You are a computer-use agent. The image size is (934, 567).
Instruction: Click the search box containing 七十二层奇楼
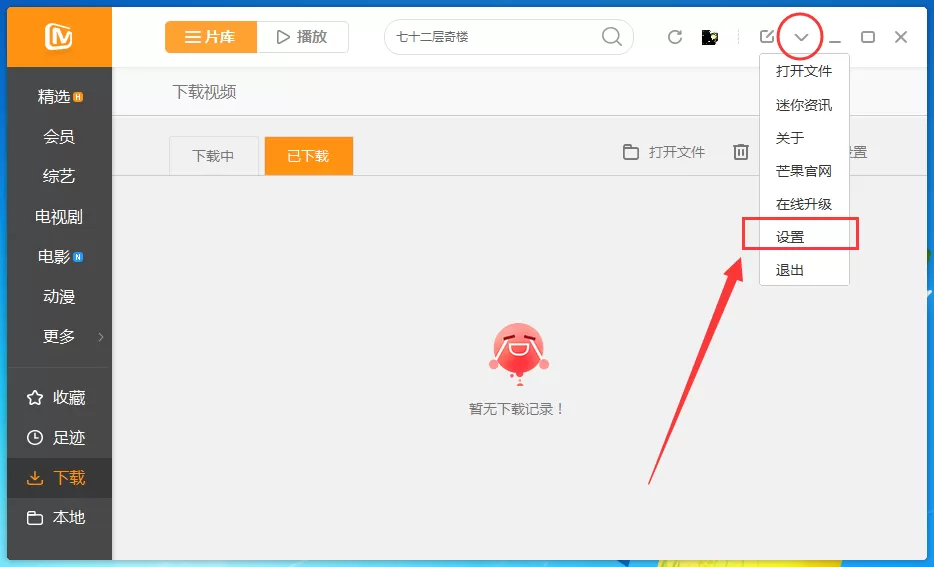coord(508,37)
